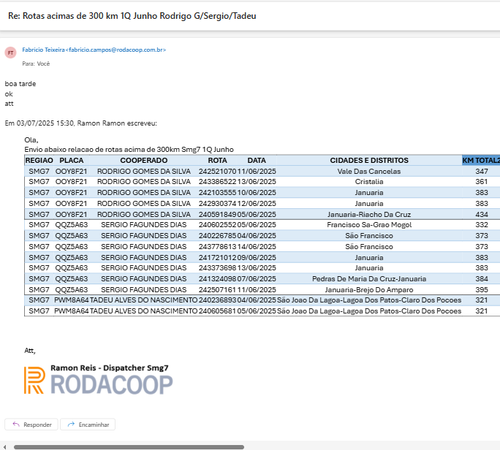This screenshot has width=500, height=450.
Task: Click signature 'Ramon Reis - Dispatcher Smg7'
Action: pos(109,368)
